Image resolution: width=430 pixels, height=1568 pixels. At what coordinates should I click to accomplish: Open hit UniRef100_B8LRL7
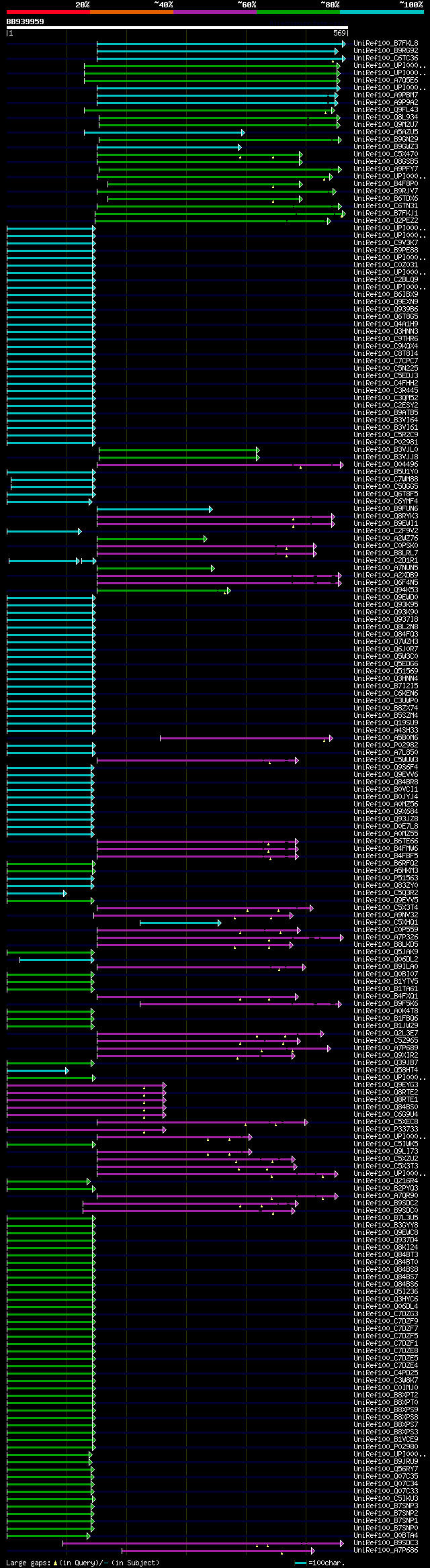[386, 553]
